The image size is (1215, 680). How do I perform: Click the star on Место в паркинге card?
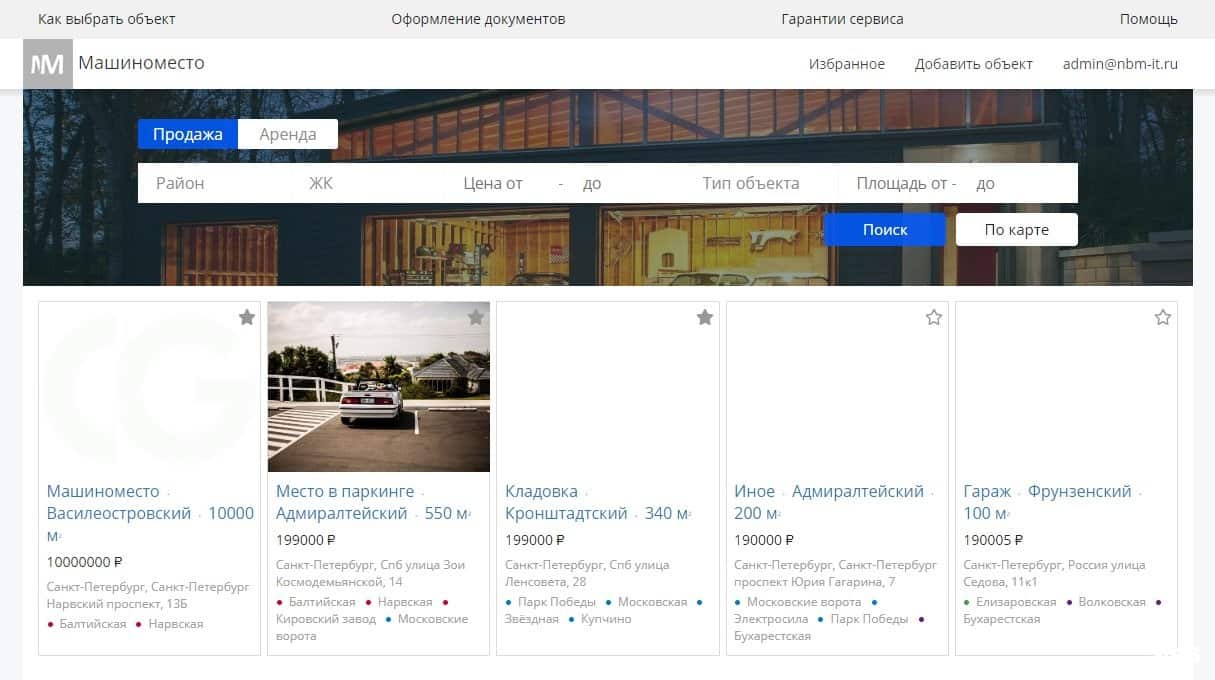[x=475, y=317]
